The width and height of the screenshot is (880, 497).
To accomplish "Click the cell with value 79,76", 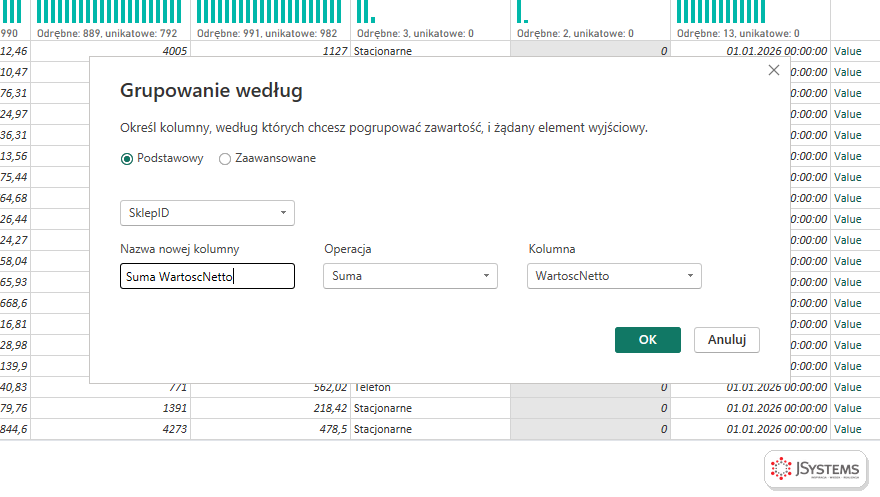I will 15,408.
